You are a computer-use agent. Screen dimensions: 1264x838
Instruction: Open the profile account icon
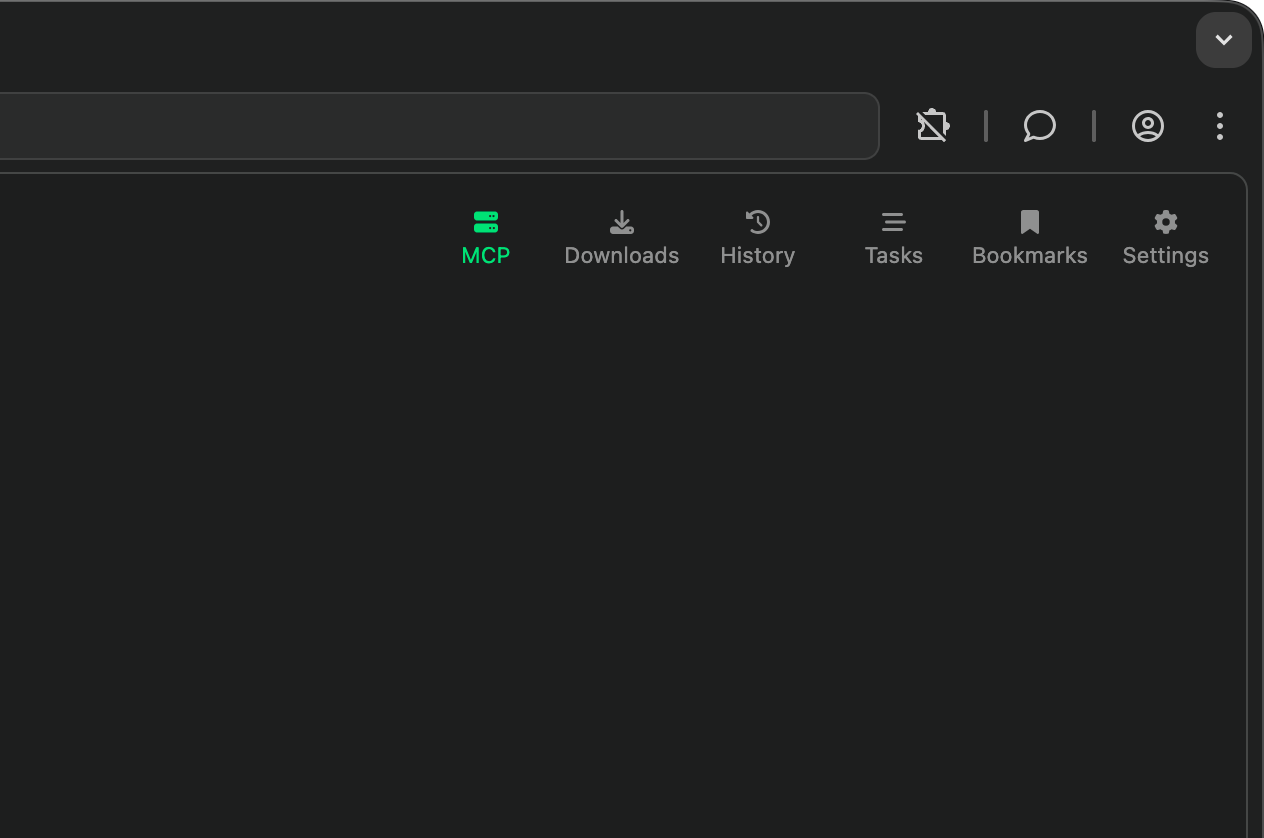[x=1147, y=126]
